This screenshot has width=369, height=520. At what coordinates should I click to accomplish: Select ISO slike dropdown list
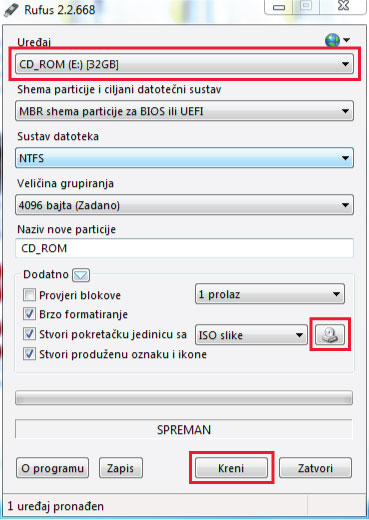point(251,335)
